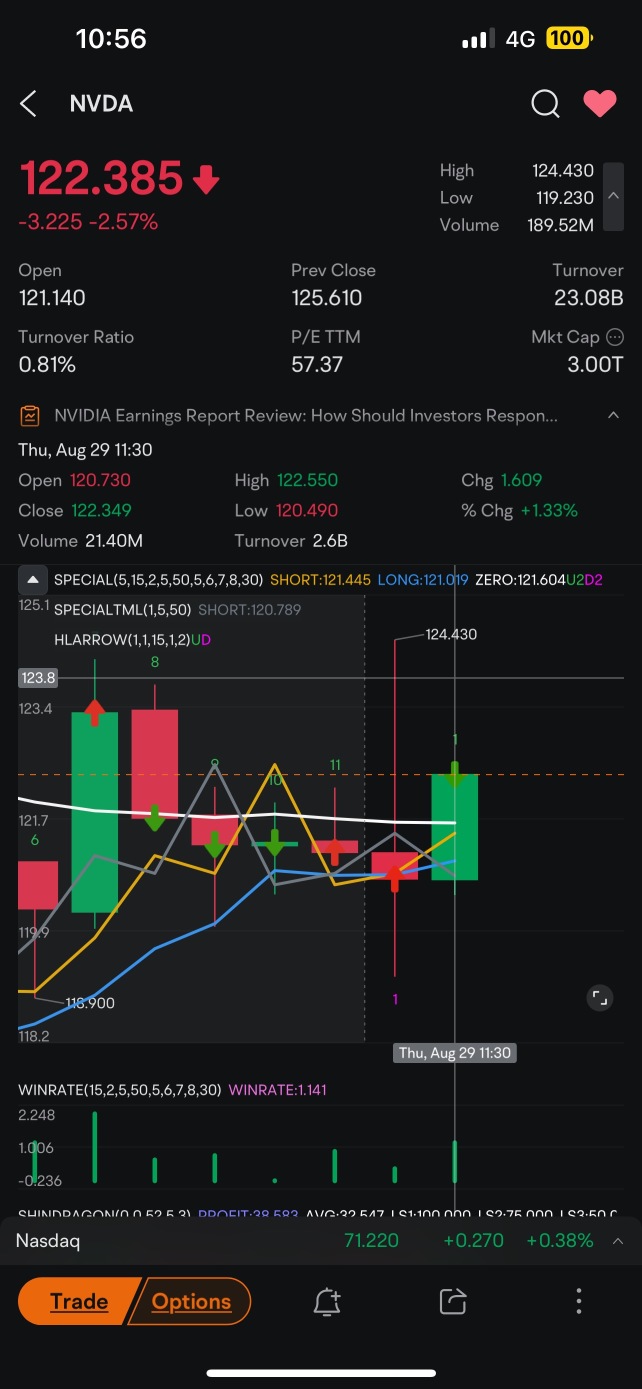Tap the 118.900 low price label on chart
This screenshot has width=642, height=1389.
[x=90, y=1003]
